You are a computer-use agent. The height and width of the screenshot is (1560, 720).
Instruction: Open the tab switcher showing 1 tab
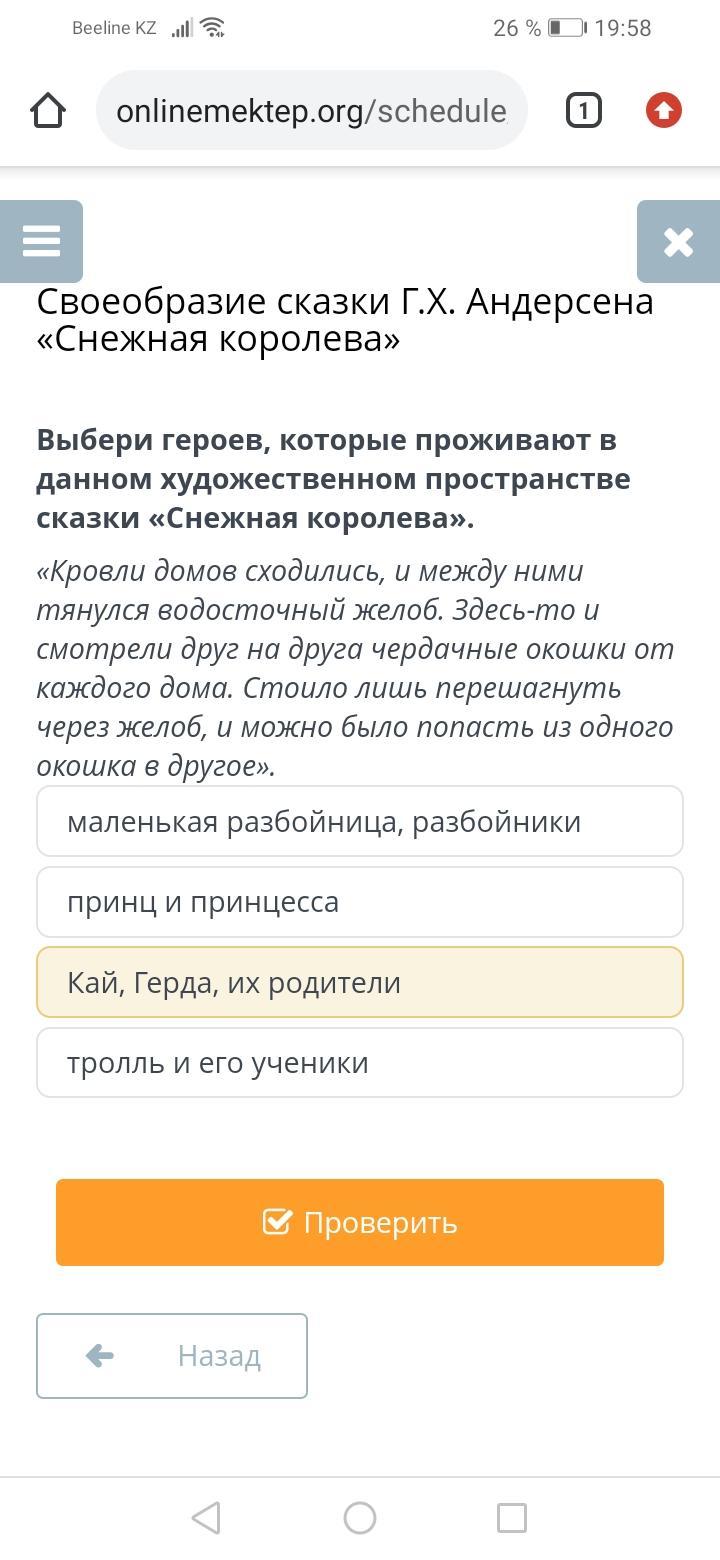tap(584, 111)
